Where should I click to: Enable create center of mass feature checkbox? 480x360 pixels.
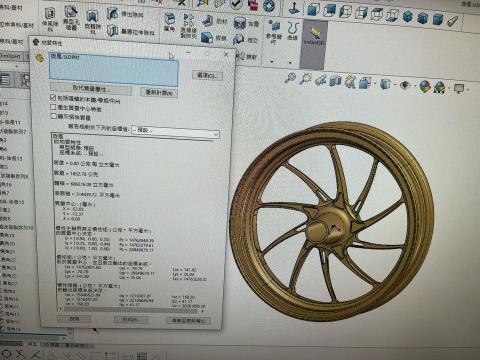pos(53,107)
